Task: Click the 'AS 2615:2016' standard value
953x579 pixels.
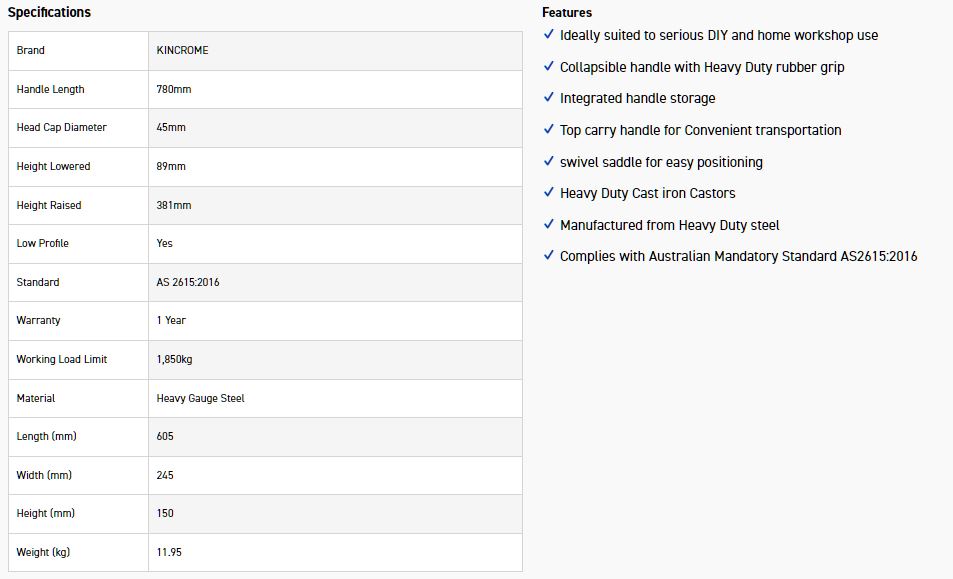Action: coord(188,282)
